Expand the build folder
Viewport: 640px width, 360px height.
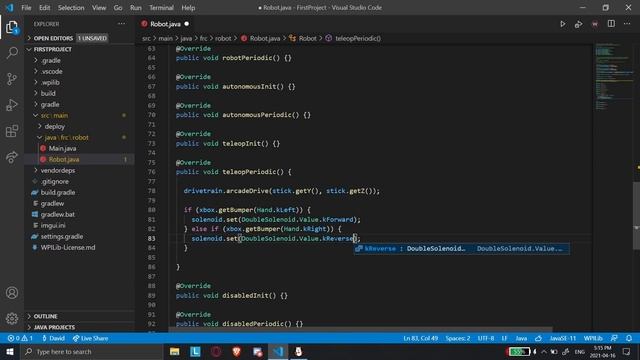80,93
